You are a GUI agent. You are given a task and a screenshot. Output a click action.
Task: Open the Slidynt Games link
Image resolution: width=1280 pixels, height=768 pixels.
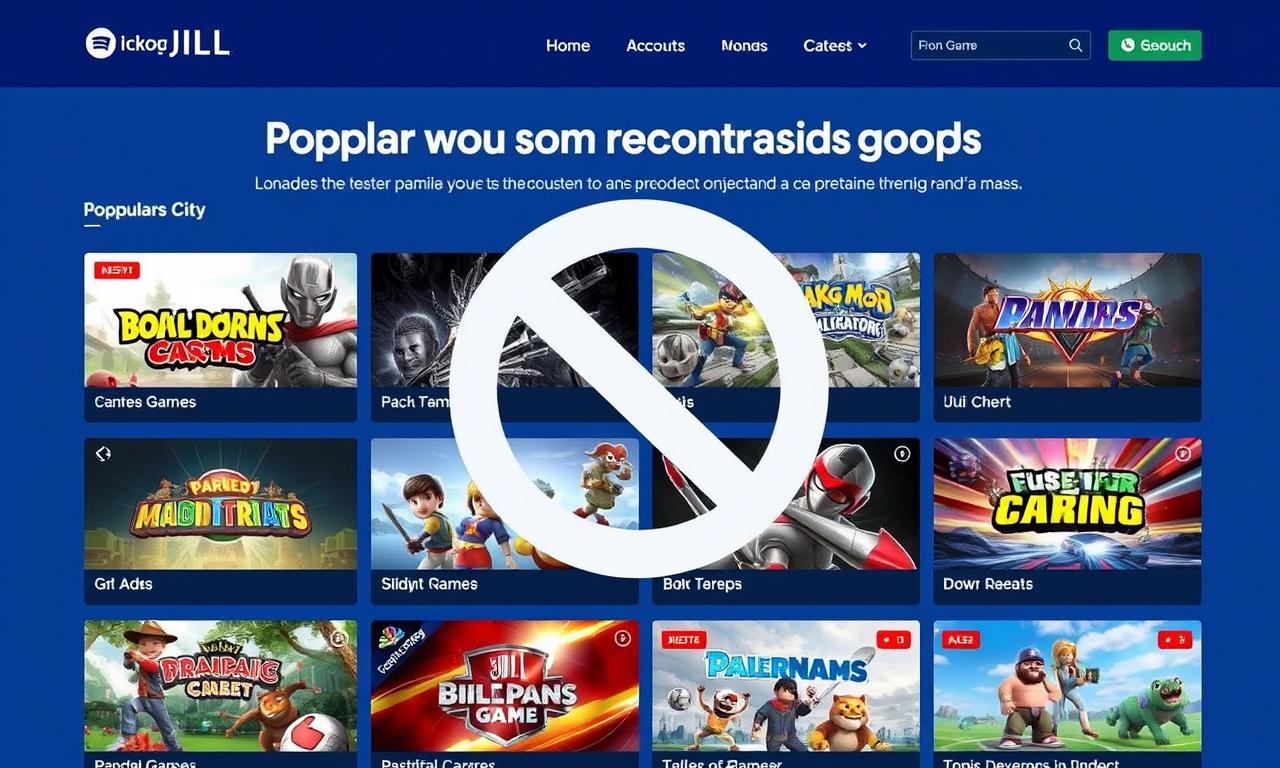click(429, 584)
